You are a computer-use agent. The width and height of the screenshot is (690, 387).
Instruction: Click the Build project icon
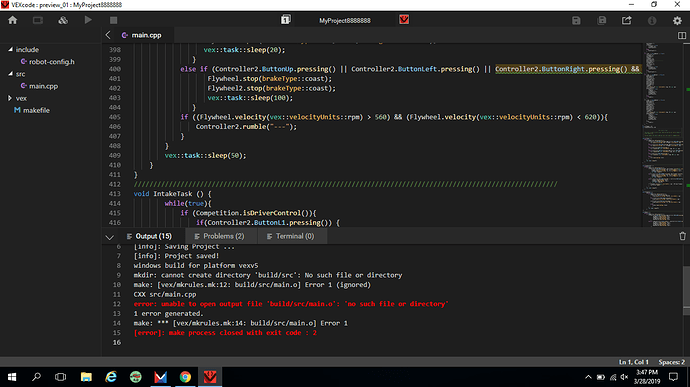63,20
